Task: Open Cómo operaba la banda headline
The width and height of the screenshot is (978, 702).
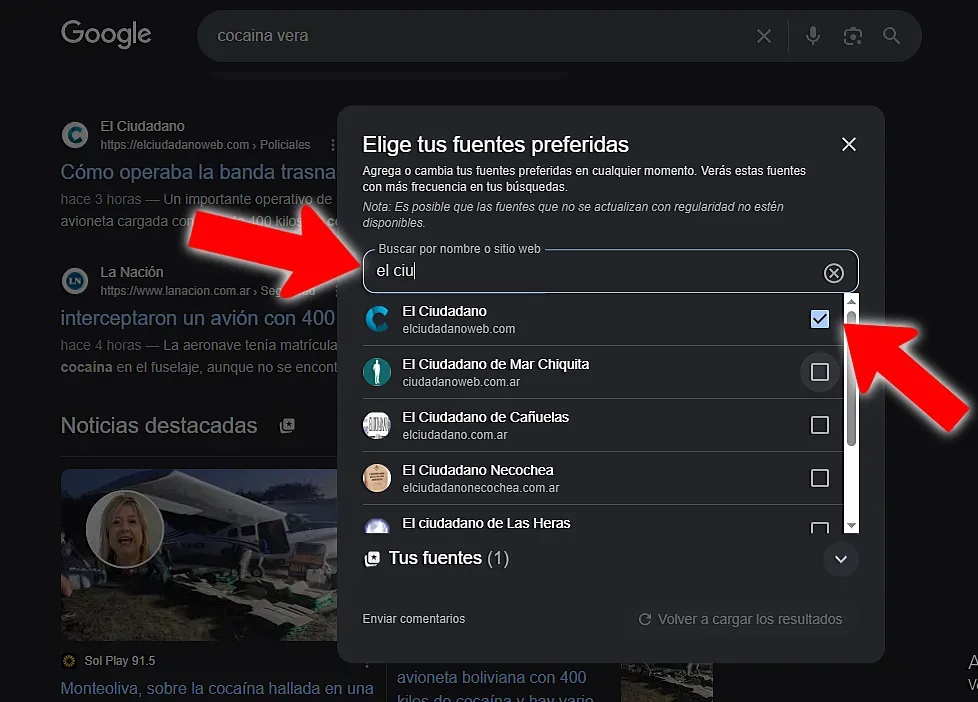Action: pyautogui.click(x=198, y=172)
